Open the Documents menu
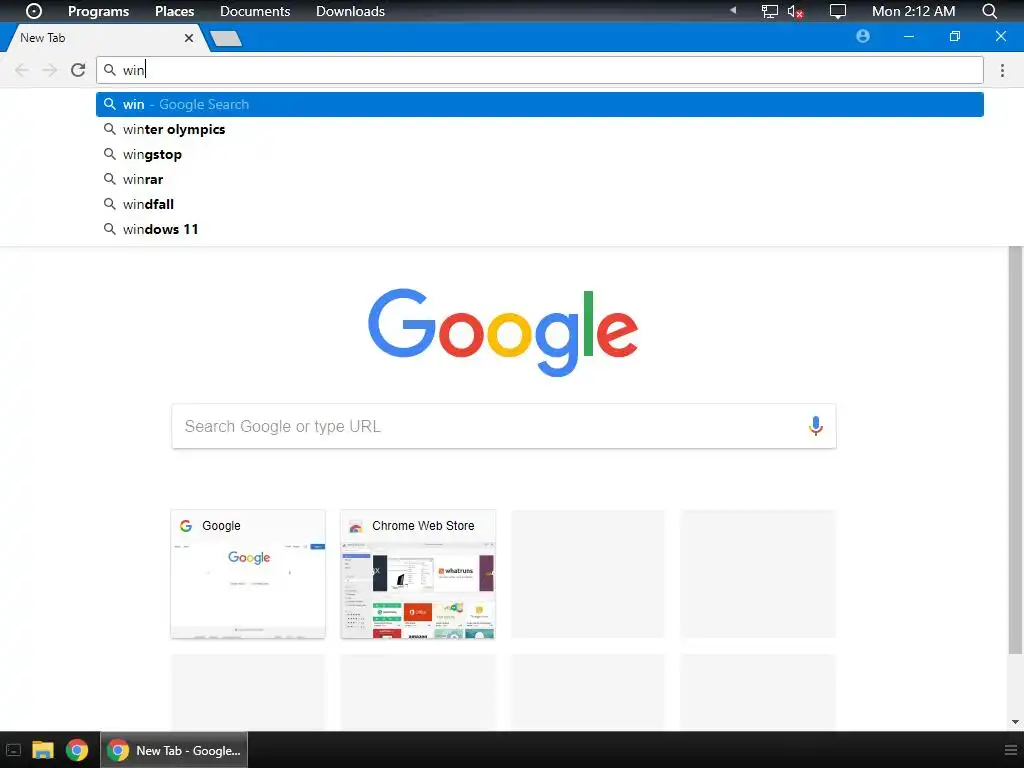 (255, 11)
